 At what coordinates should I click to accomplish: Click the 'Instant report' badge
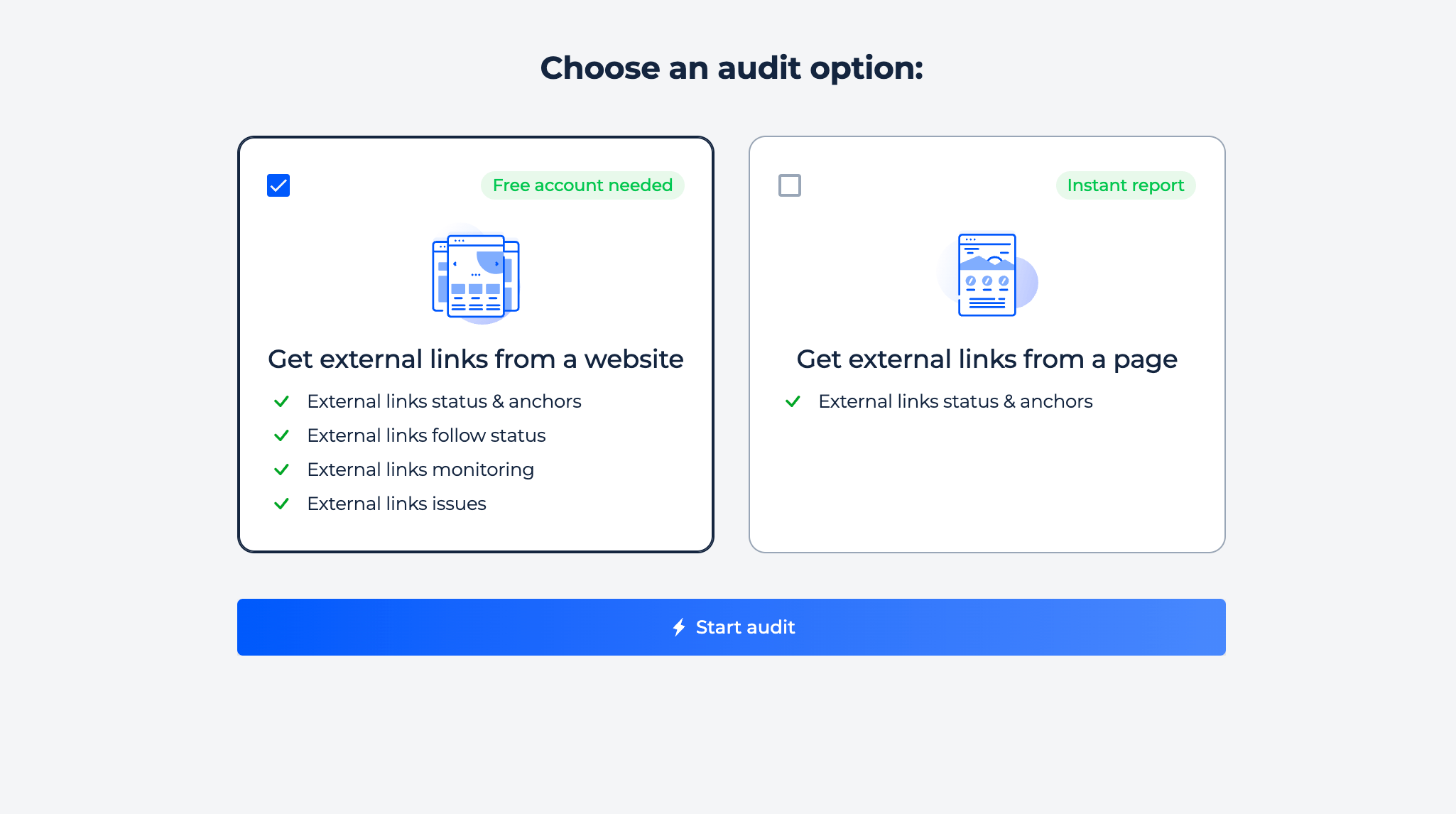click(x=1126, y=185)
